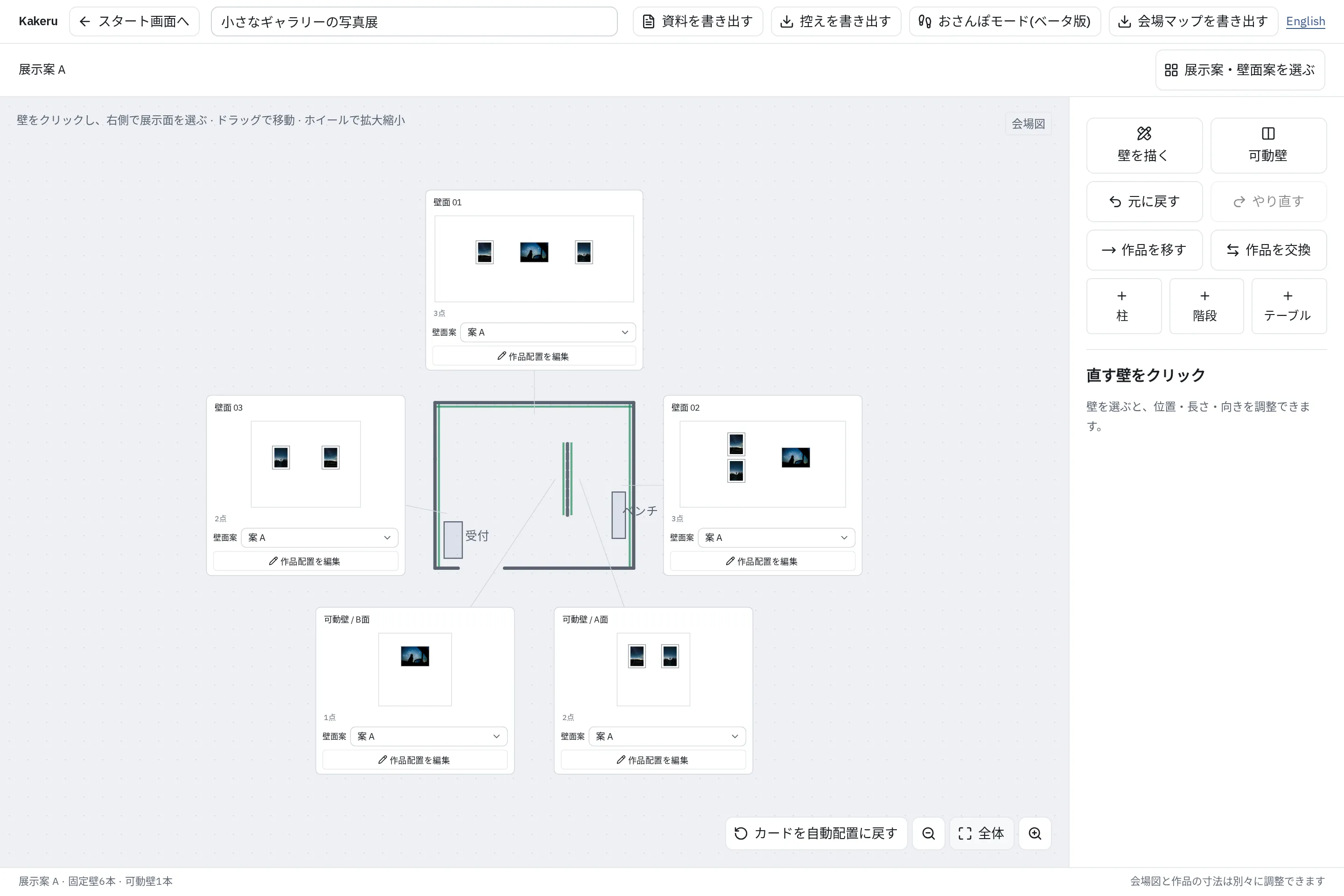Image resolution: width=1344 pixels, height=896 pixels.
Task: Open 展示案・壁面案を選ぶ selector
Action: 1240,70
